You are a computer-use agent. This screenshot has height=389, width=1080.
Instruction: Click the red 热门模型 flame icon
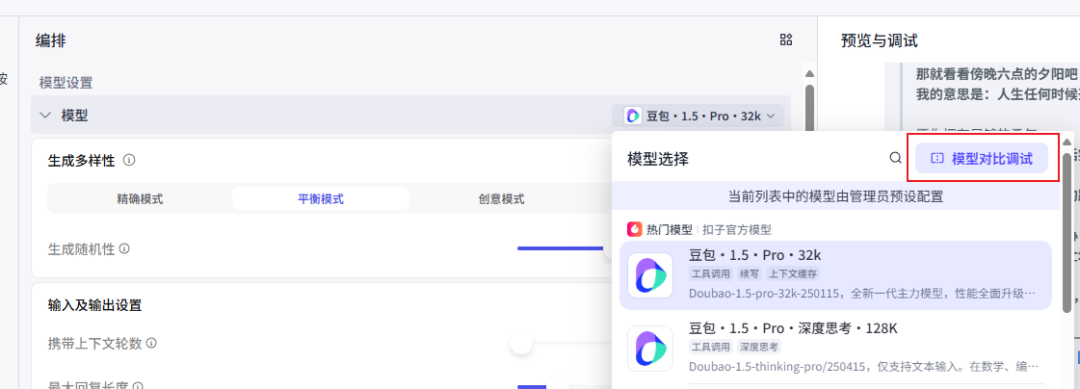[x=634, y=229]
